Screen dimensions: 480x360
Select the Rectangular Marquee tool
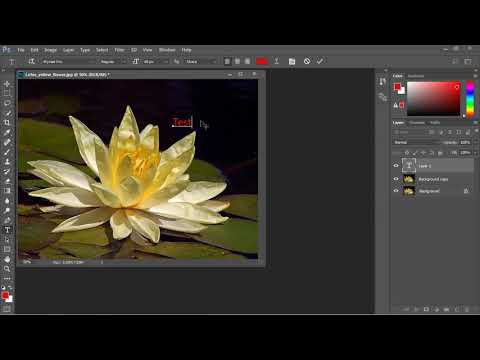point(7,93)
